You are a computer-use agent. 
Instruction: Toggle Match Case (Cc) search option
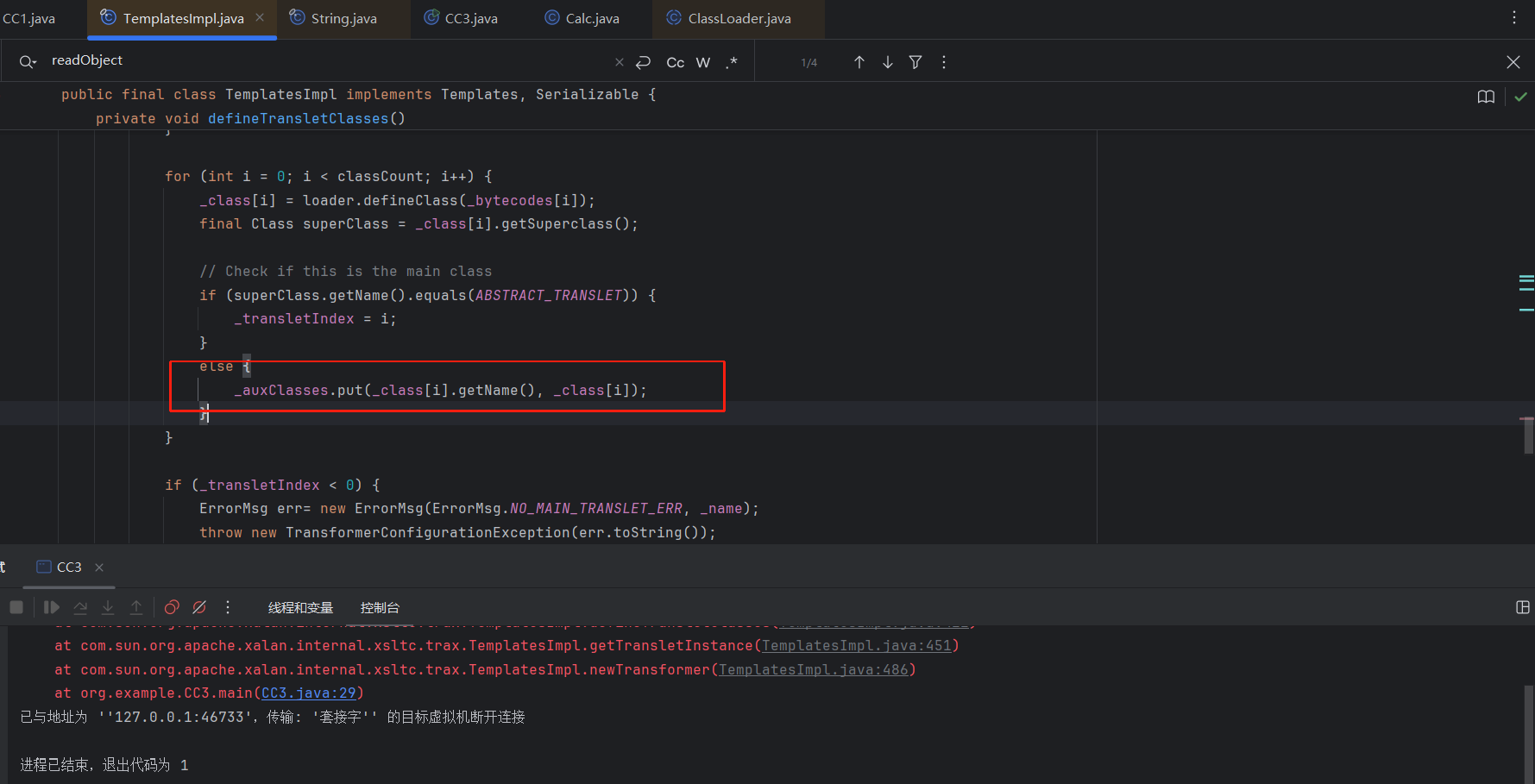[x=675, y=62]
